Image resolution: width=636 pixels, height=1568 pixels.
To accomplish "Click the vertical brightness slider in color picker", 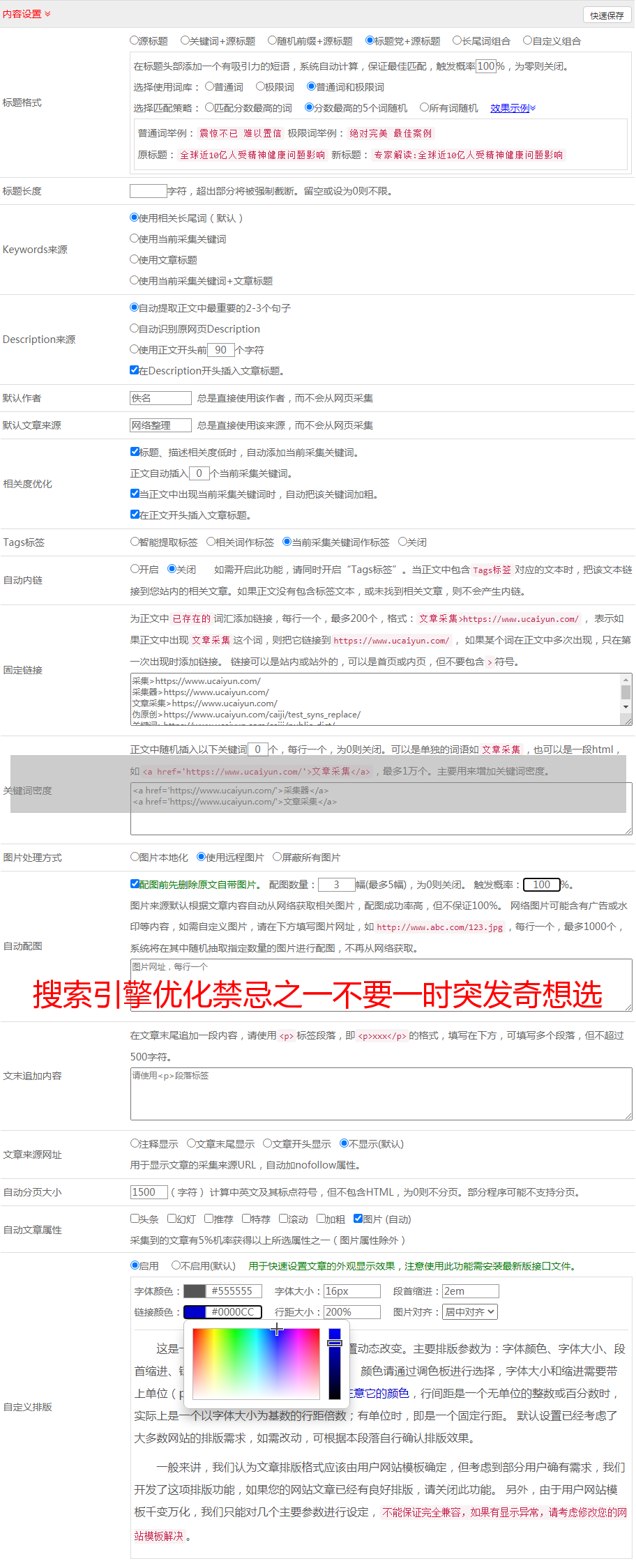I will click(335, 1364).
